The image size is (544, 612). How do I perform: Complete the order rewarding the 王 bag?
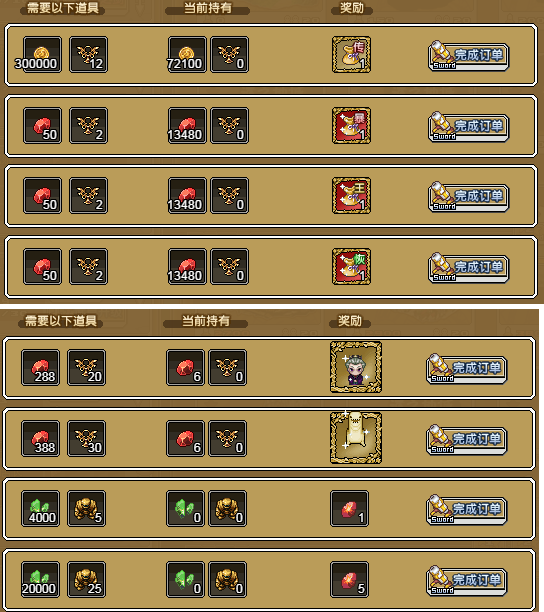coord(469,197)
